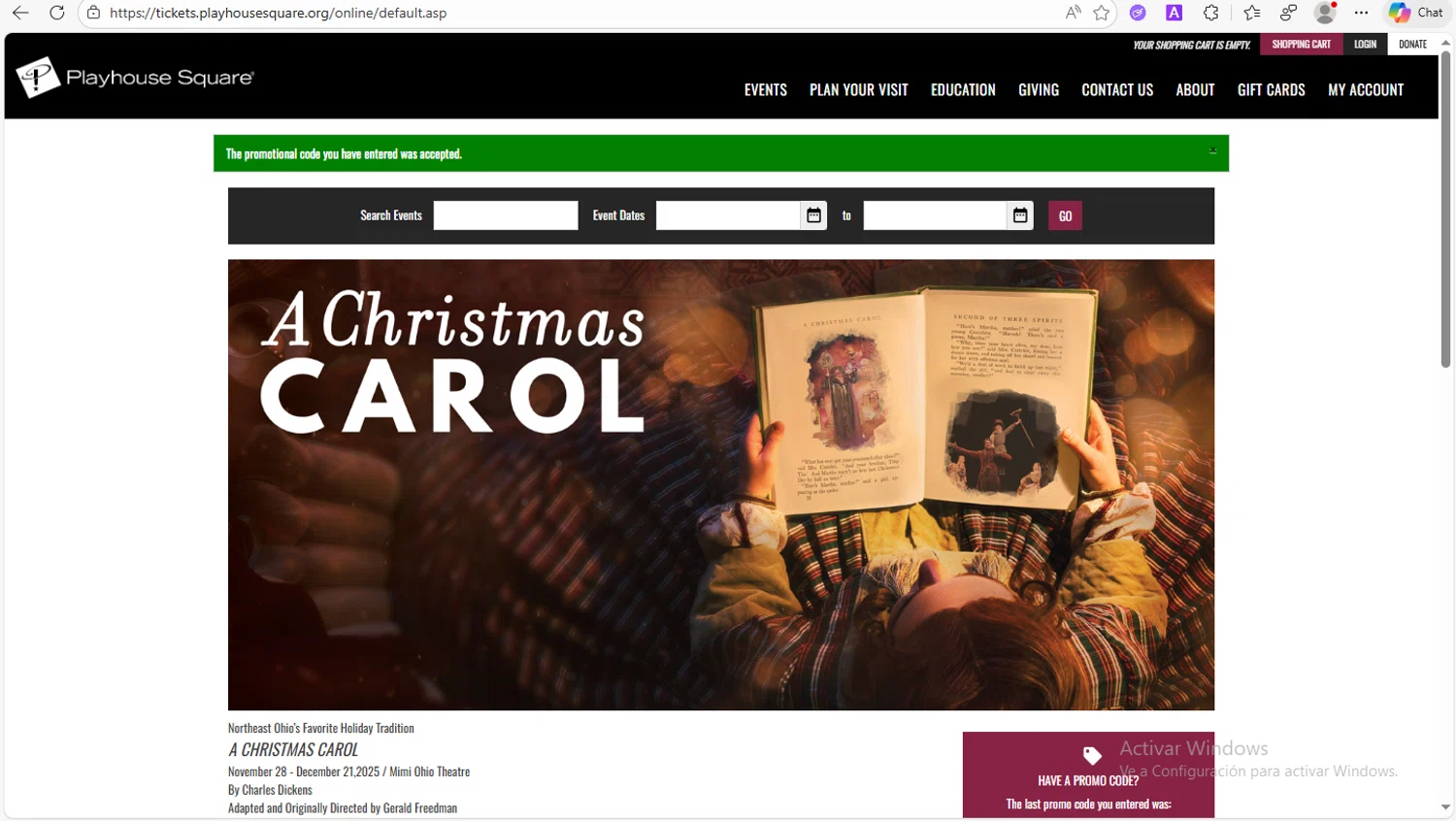Open the SHOPPING CART button
1456x821 pixels.
1302,44
